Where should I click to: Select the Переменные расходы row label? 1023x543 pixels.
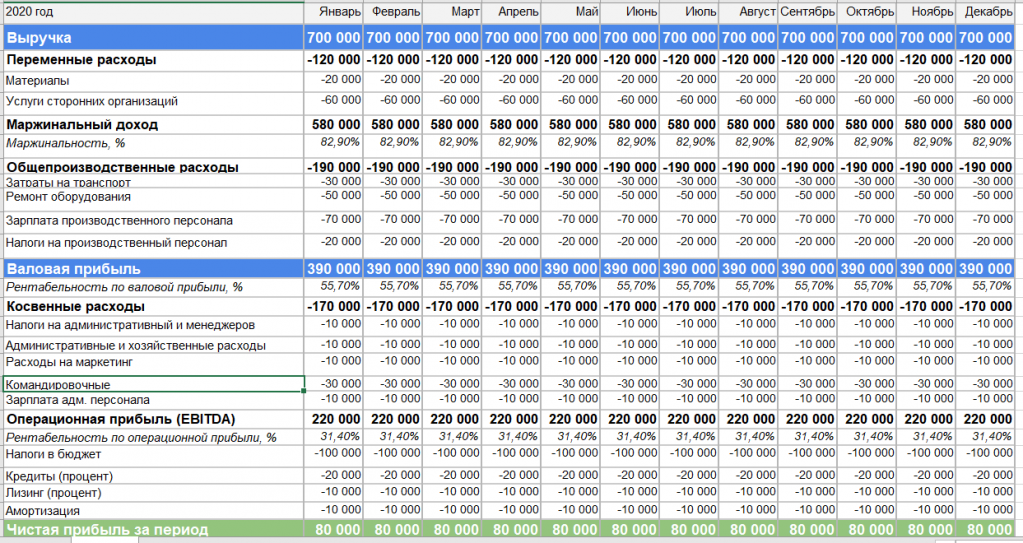coord(81,60)
